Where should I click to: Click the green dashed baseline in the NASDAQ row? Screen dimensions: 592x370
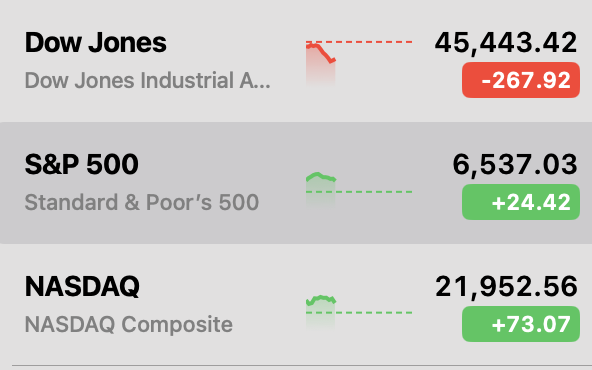click(359, 313)
